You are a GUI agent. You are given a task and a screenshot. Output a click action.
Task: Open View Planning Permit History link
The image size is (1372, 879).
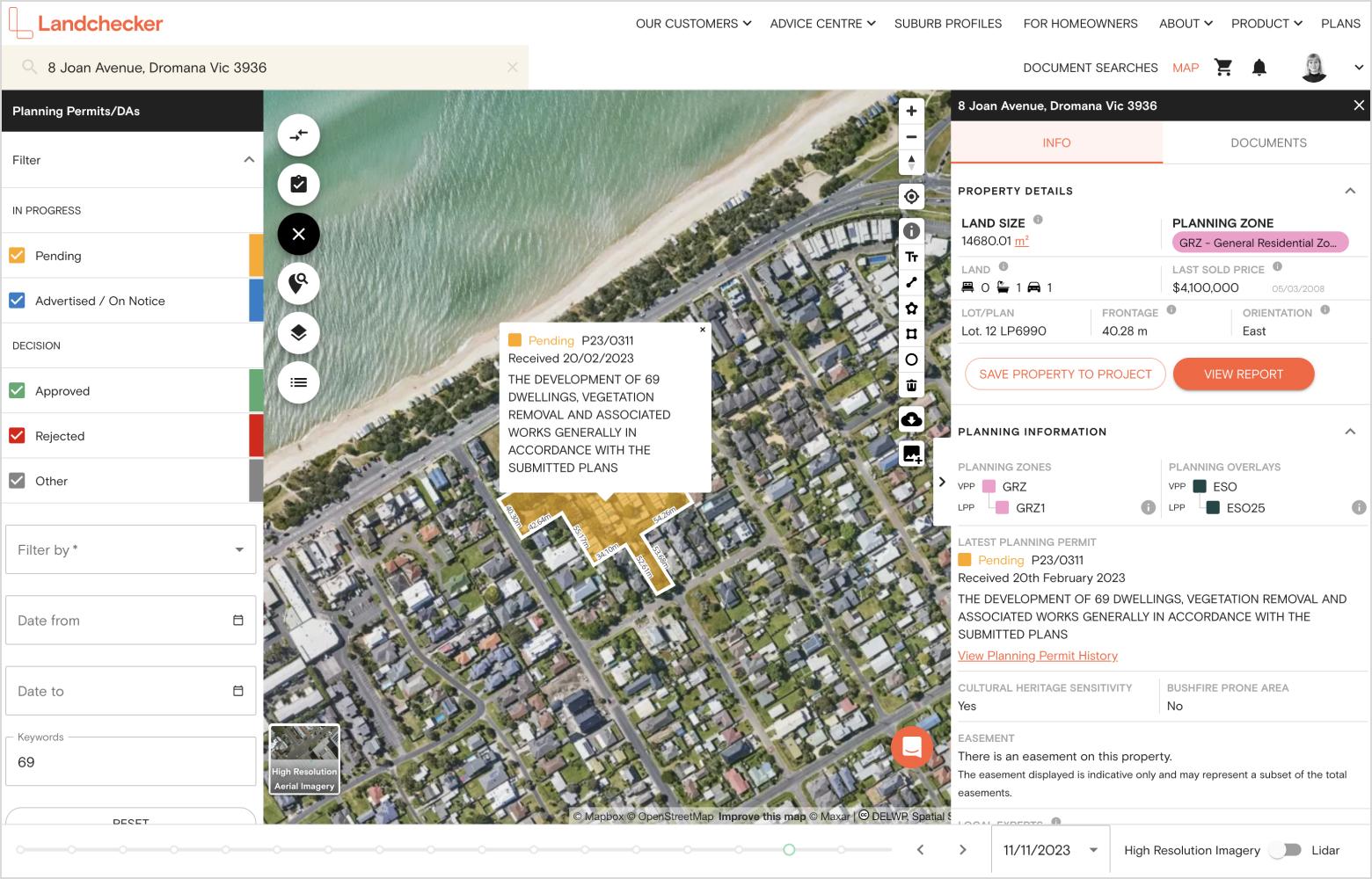click(1038, 656)
